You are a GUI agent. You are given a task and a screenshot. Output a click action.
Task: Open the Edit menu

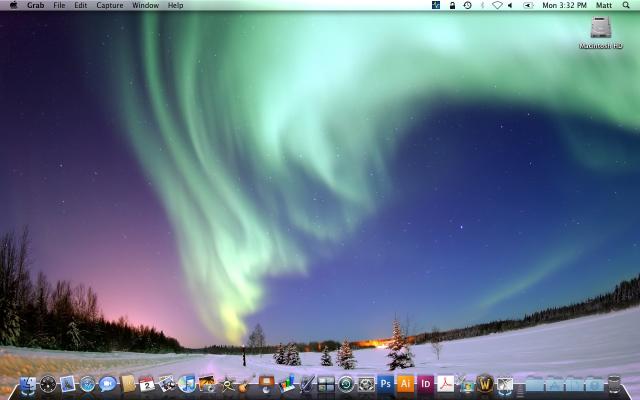[x=80, y=5]
